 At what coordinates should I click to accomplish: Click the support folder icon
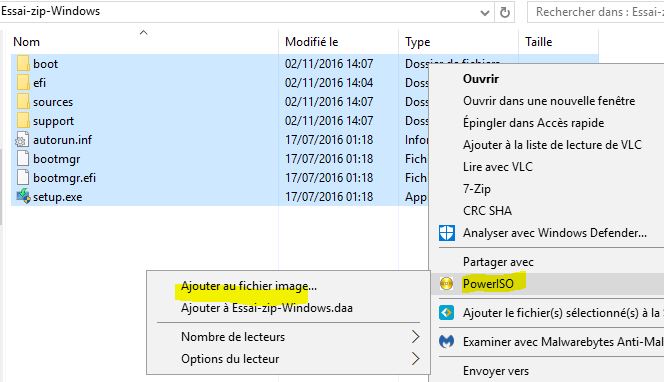(x=23, y=121)
